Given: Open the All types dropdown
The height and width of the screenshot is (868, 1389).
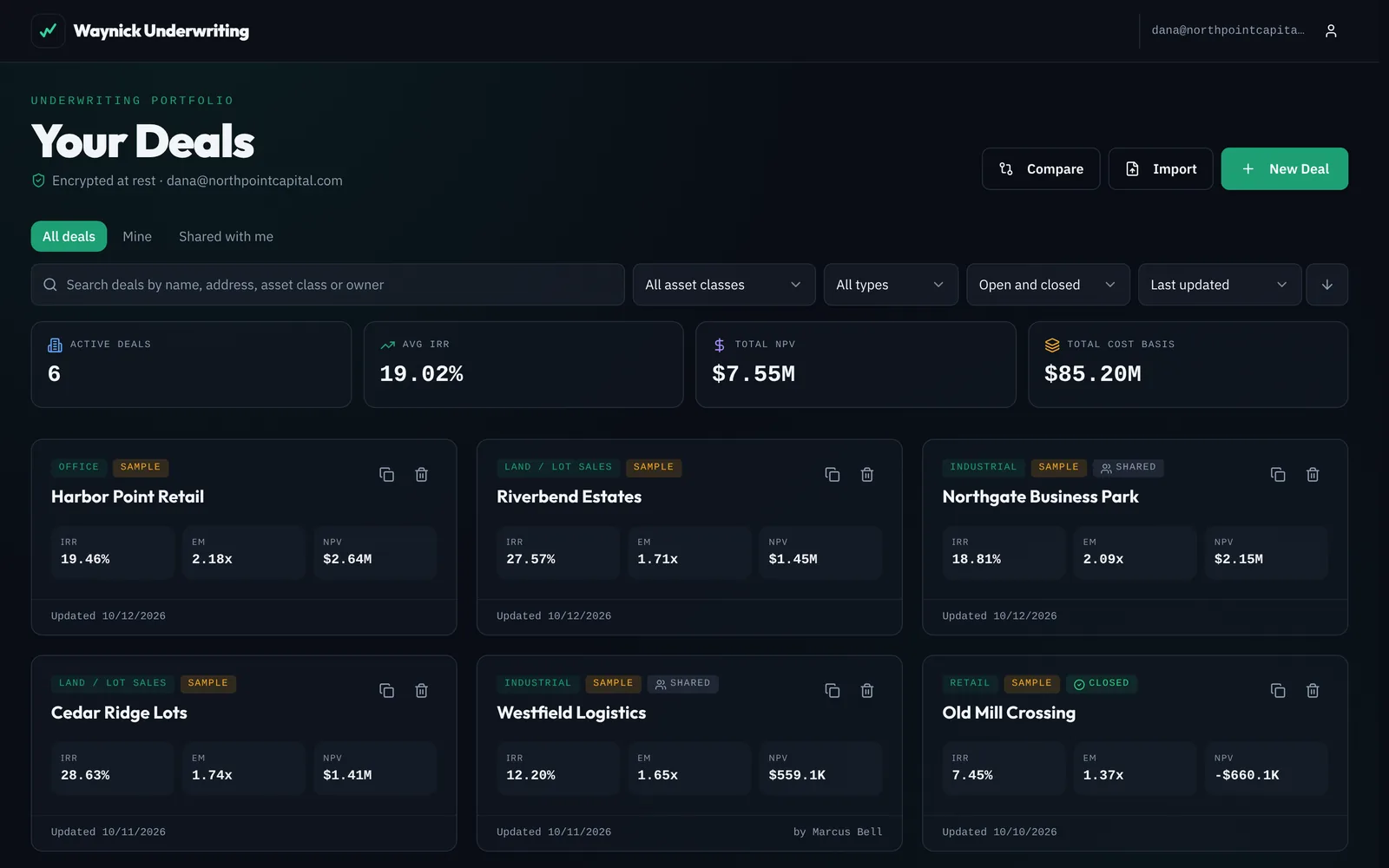Looking at the screenshot, I should pyautogui.click(x=891, y=285).
